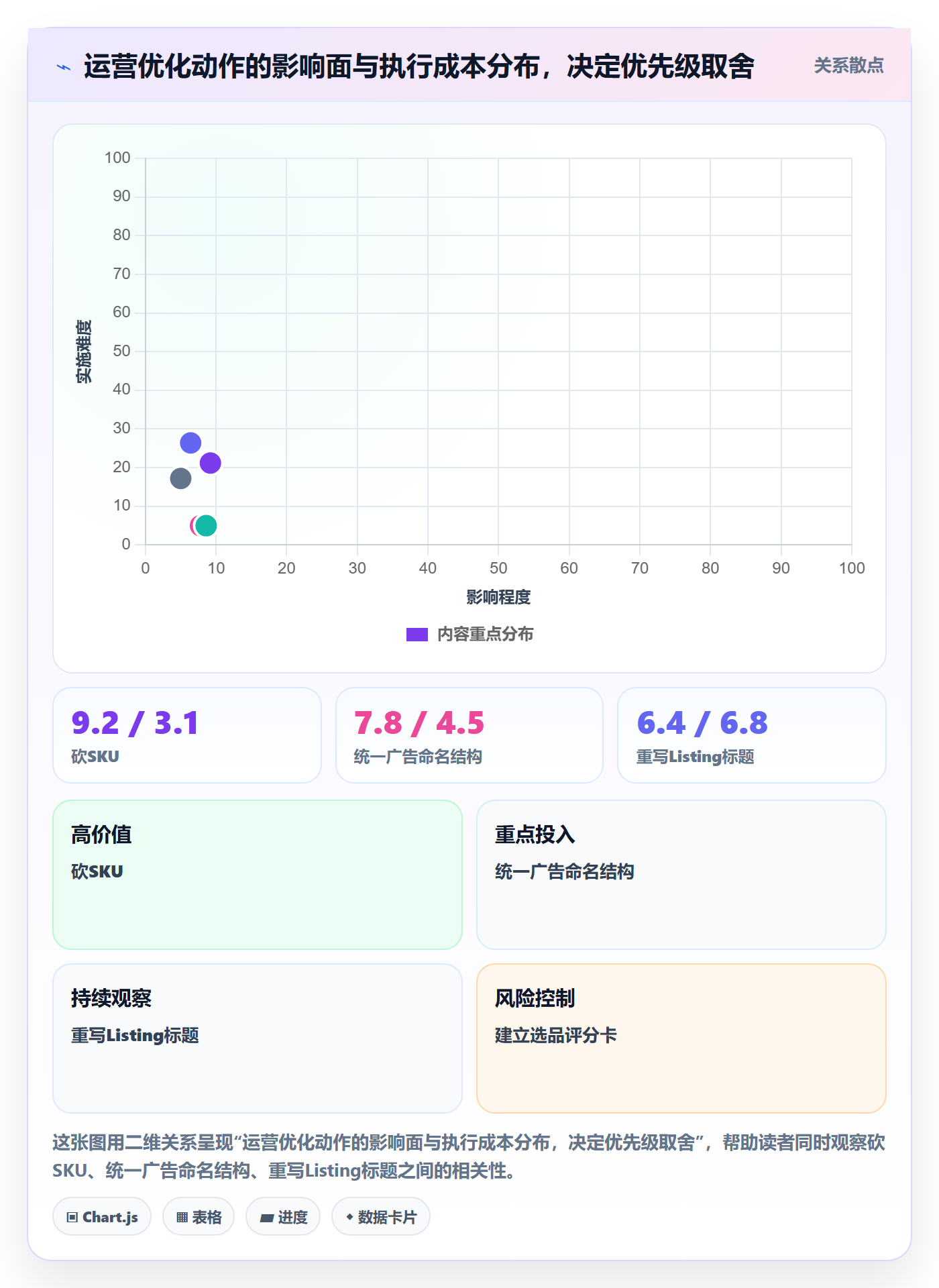Screen dimensions: 939x1288
Task: Open the 7.8 / 4.5 统一广告命名结构 card
Action: pos(469,735)
